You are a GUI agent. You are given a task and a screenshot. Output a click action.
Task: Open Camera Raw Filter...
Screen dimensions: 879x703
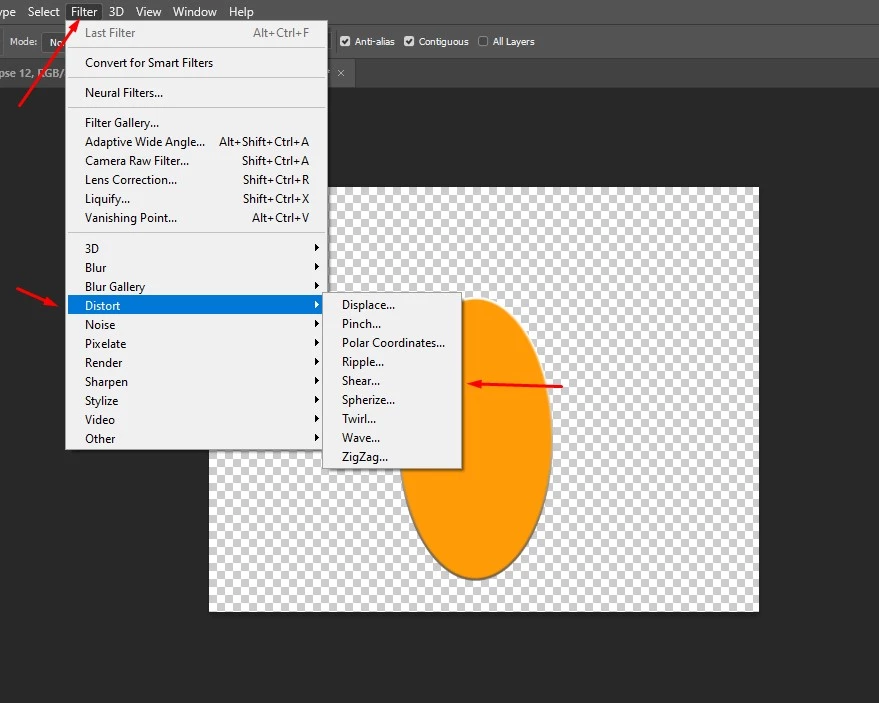coord(196,161)
